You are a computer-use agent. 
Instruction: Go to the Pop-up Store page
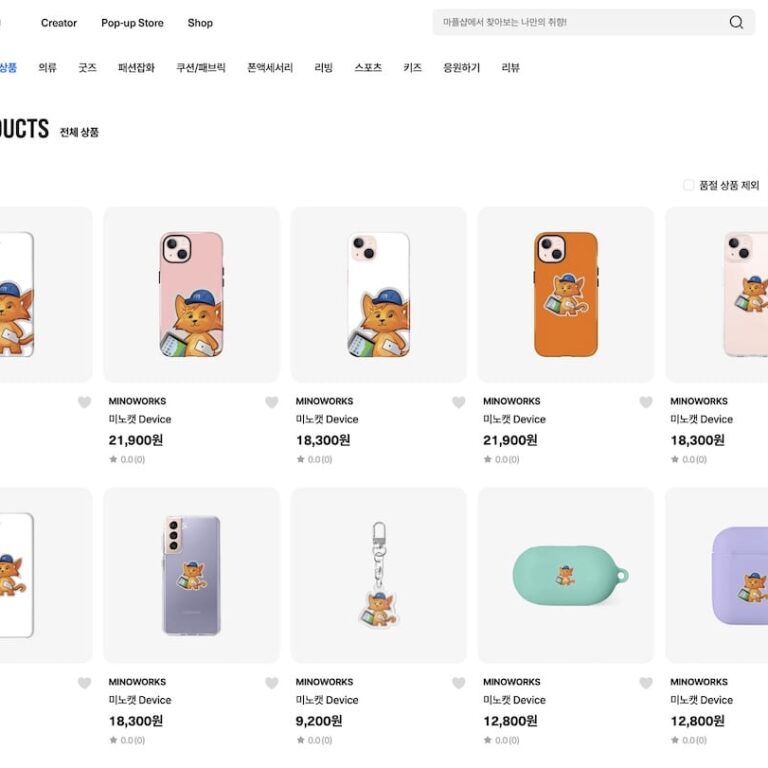pos(132,23)
